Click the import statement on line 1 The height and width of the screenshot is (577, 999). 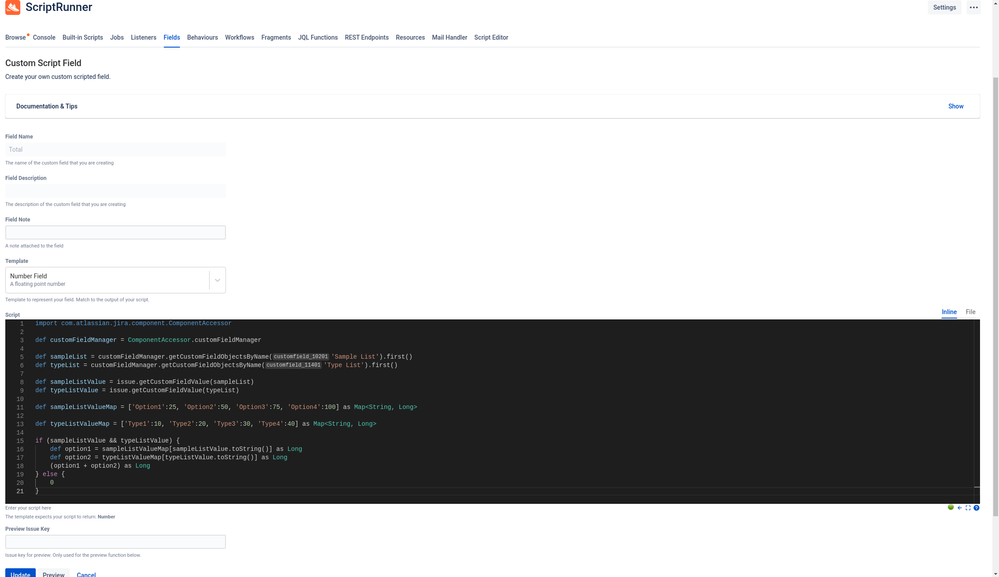pyautogui.click(x=133, y=324)
